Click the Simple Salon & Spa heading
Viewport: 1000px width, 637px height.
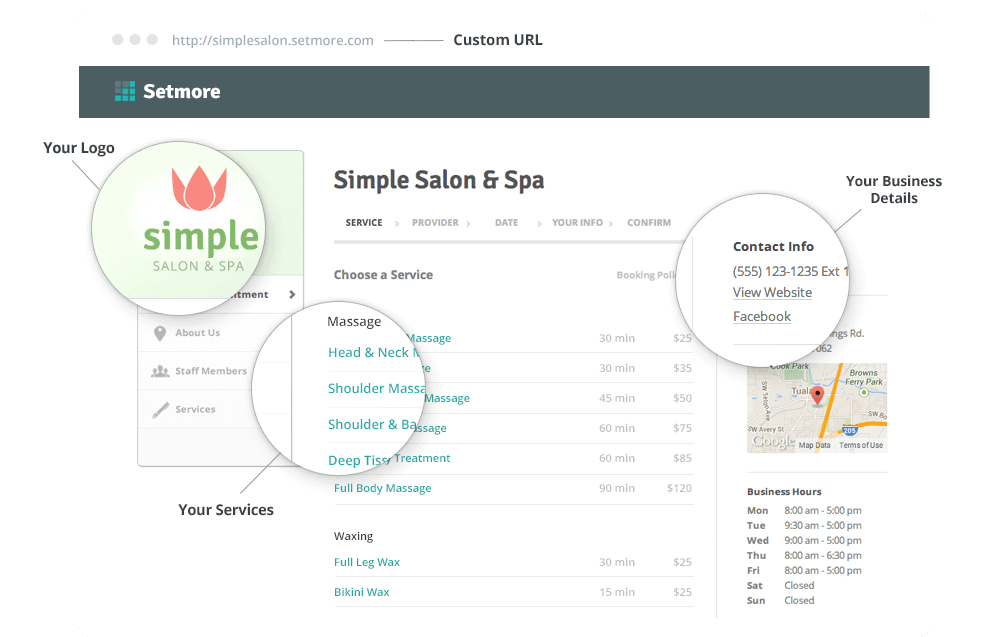439,180
